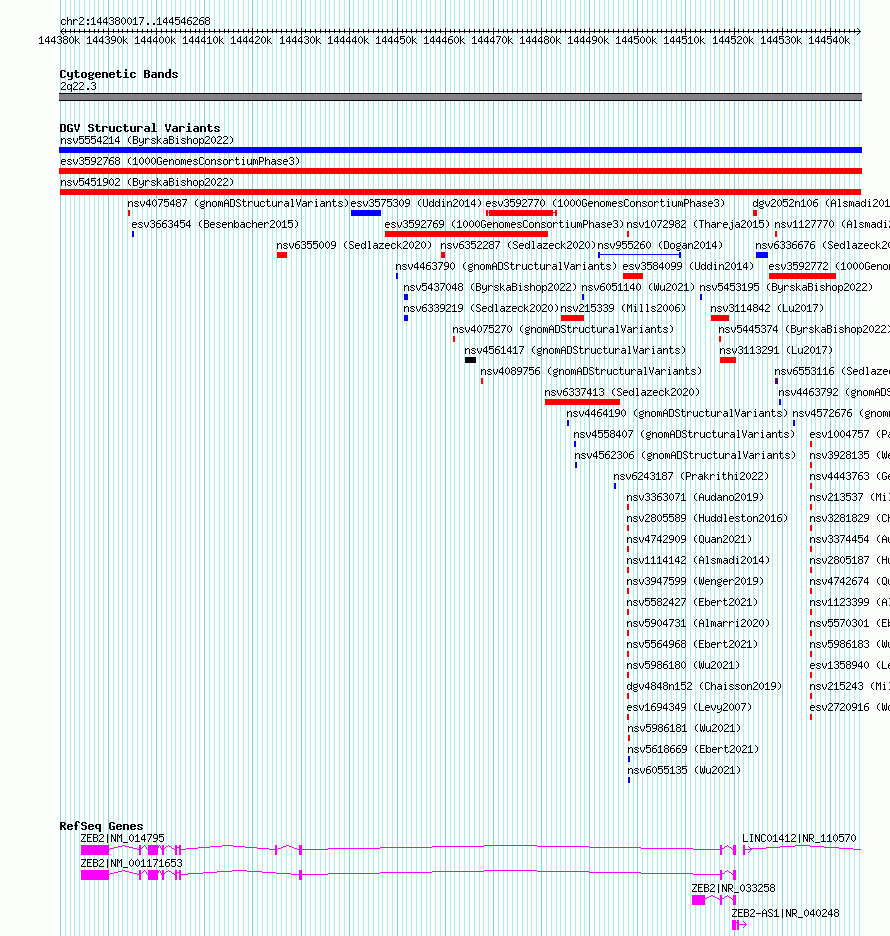
Task: Click the Cytogenetic Bands track title
Action: (119, 74)
